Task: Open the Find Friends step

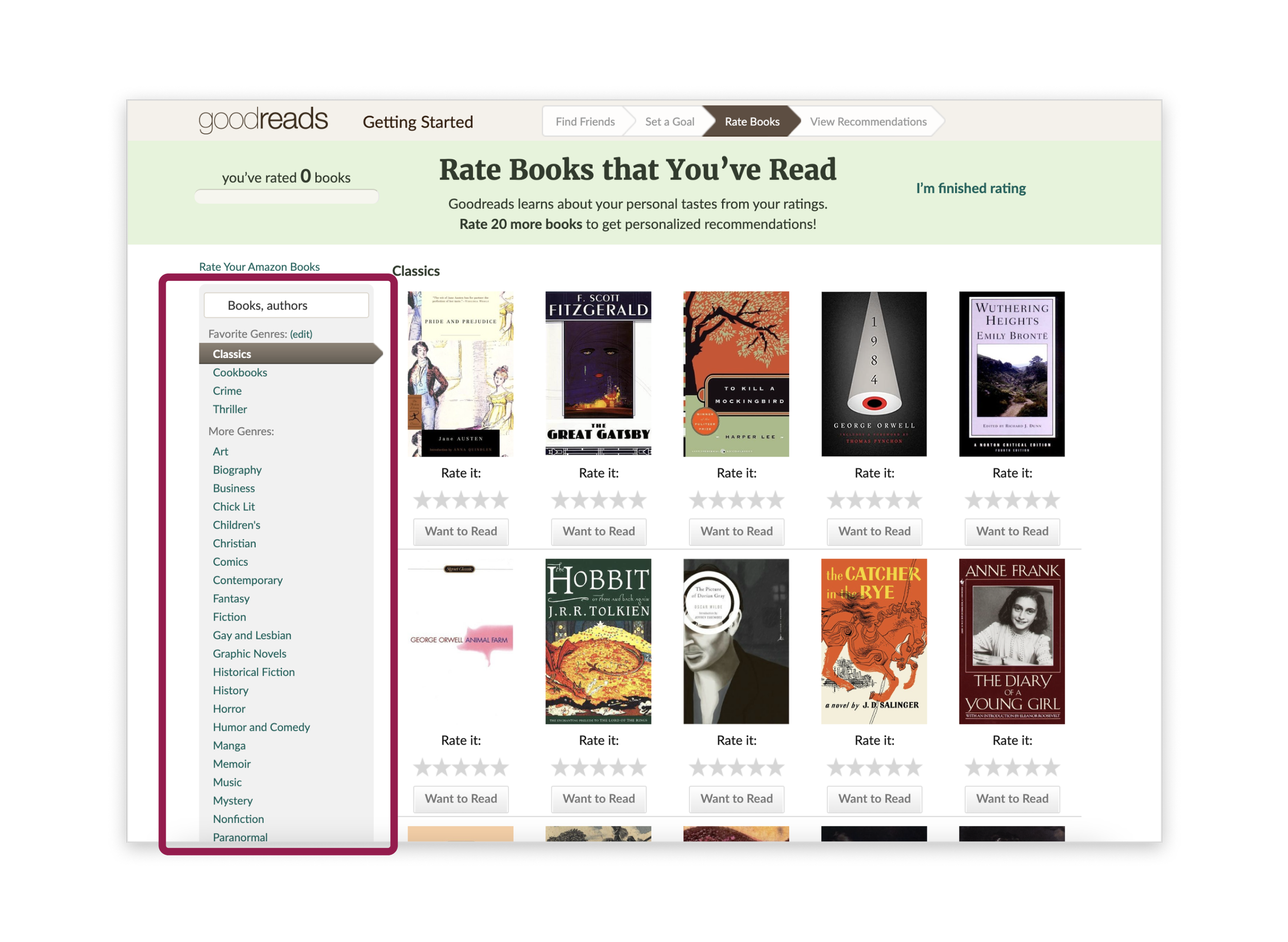Action: pos(585,122)
